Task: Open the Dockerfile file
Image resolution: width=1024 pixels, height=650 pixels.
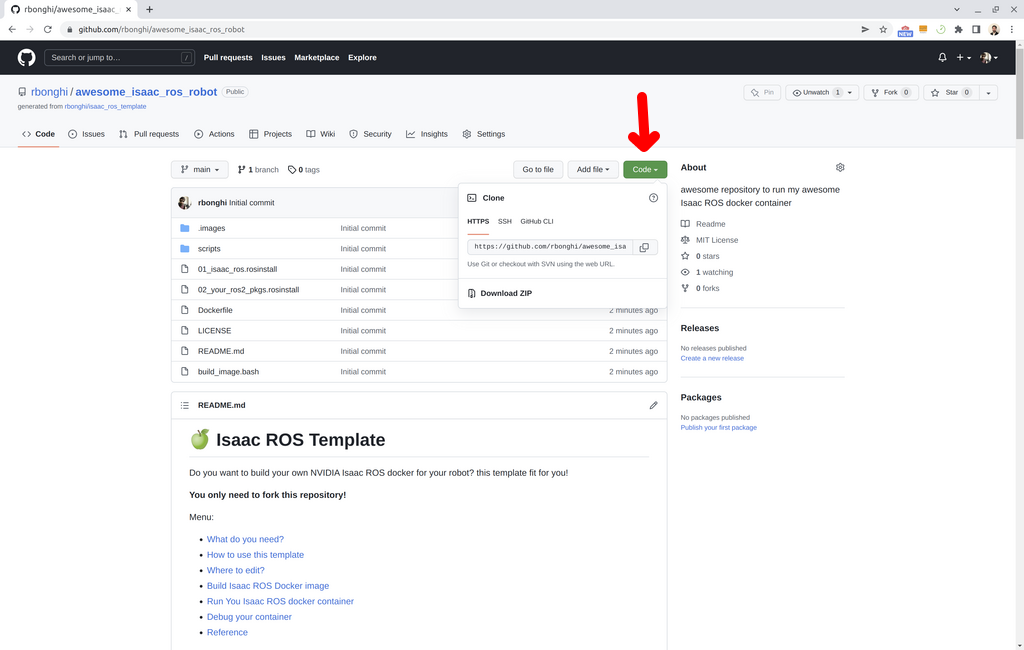Action: point(215,310)
